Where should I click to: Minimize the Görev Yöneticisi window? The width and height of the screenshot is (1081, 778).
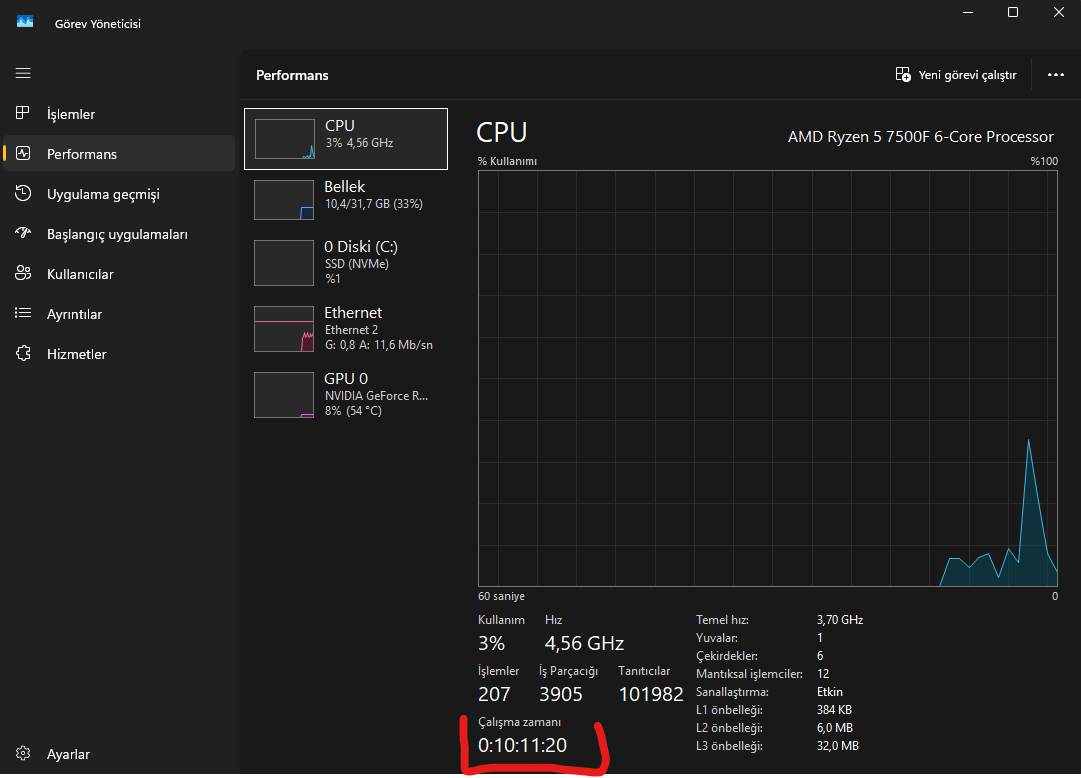(x=968, y=12)
